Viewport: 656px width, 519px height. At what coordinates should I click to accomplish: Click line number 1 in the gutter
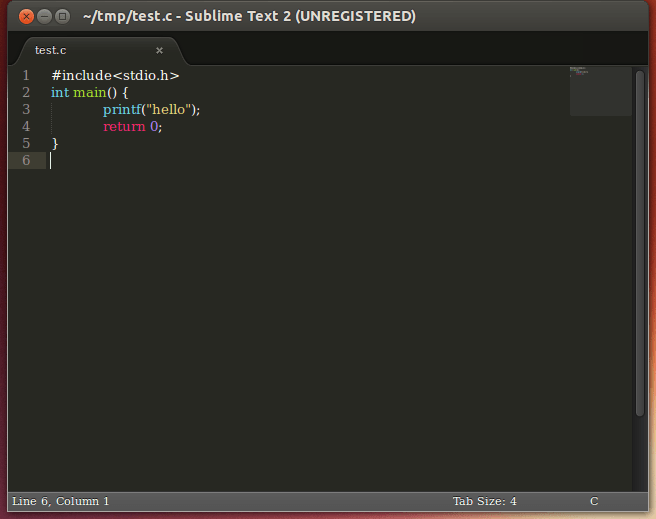pyautogui.click(x=26, y=75)
